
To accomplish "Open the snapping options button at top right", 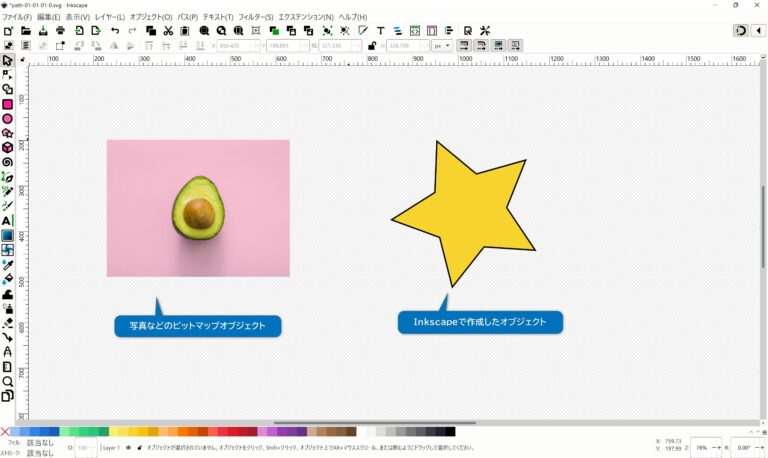I will point(740,31).
